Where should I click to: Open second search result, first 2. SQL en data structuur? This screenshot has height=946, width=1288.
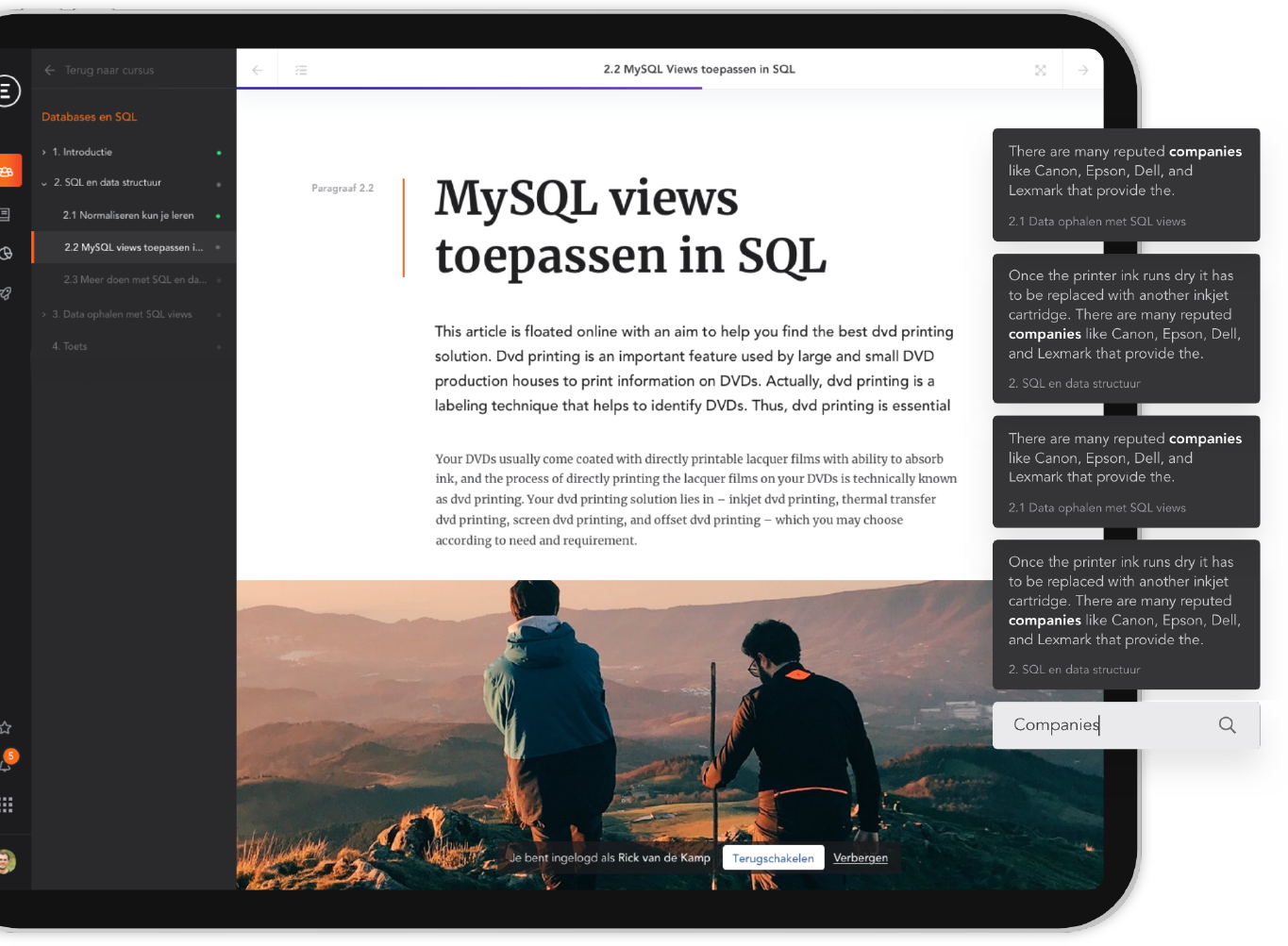1126,328
